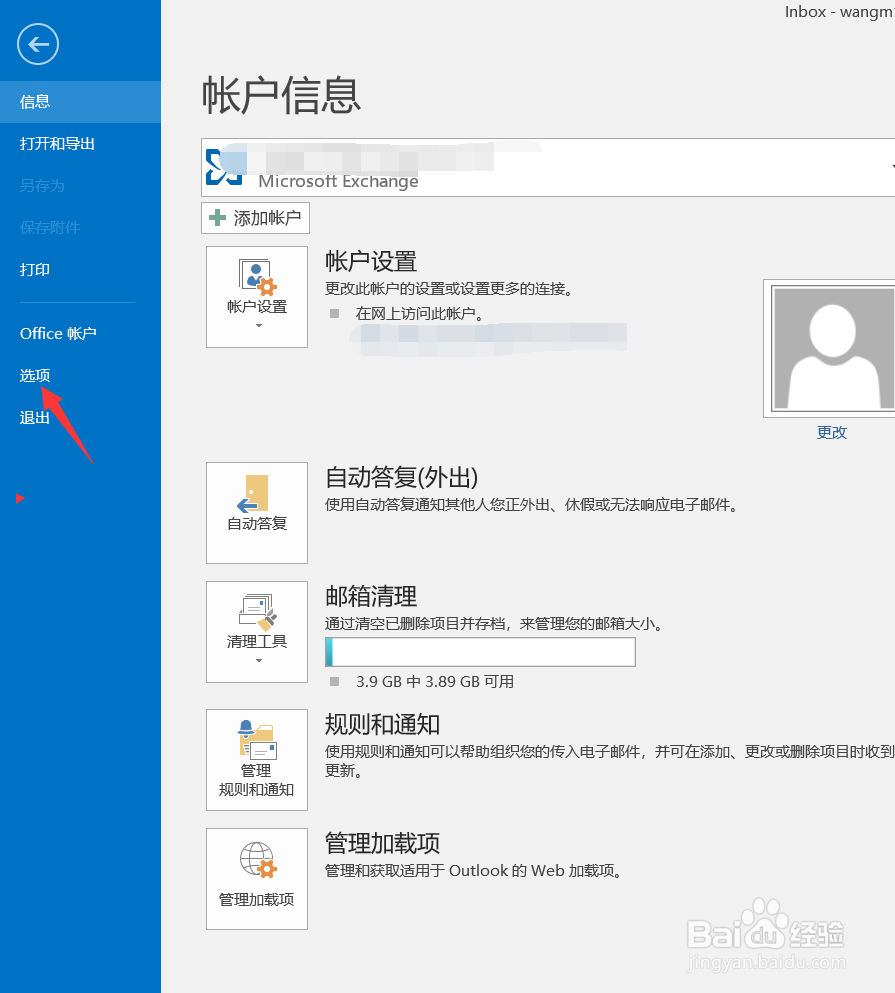Image resolution: width=895 pixels, height=993 pixels.
Task: Click the mailbox storage progress bar
Action: pos(480,651)
